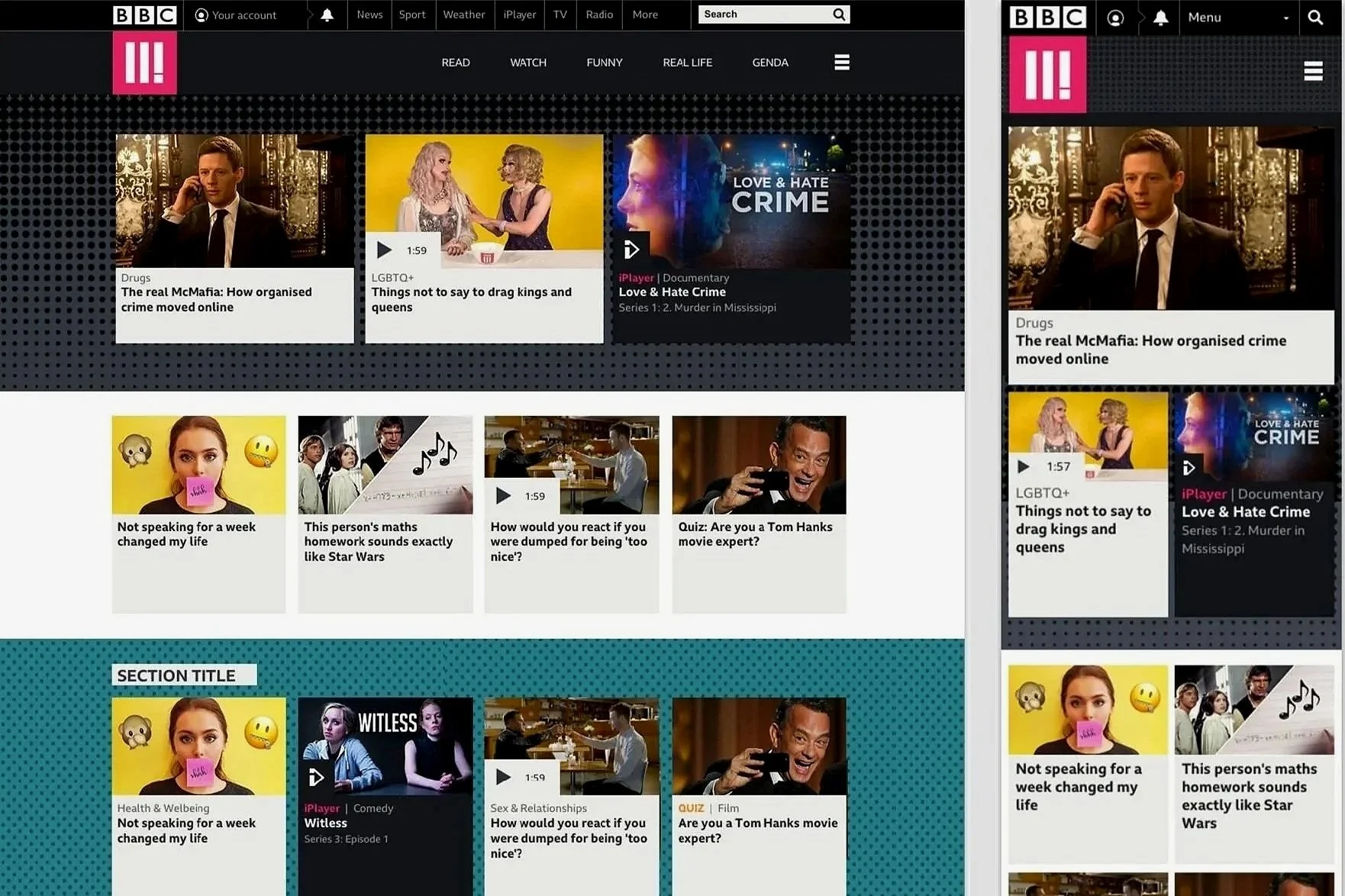The width and height of the screenshot is (1345, 896).
Task: Open 'Not speaking for a week' mobile headline
Action: (x=1078, y=787)
